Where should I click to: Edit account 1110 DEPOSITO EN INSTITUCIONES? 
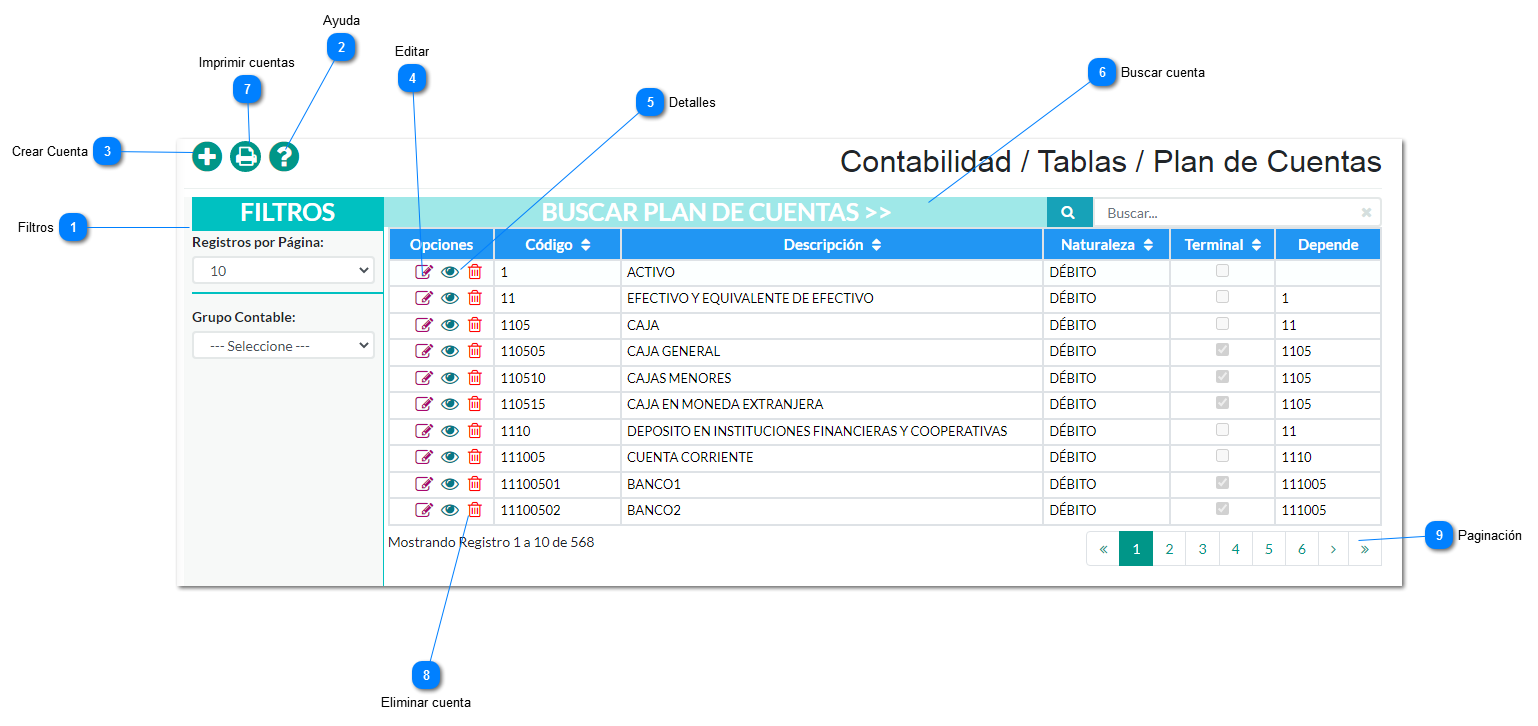424,431
